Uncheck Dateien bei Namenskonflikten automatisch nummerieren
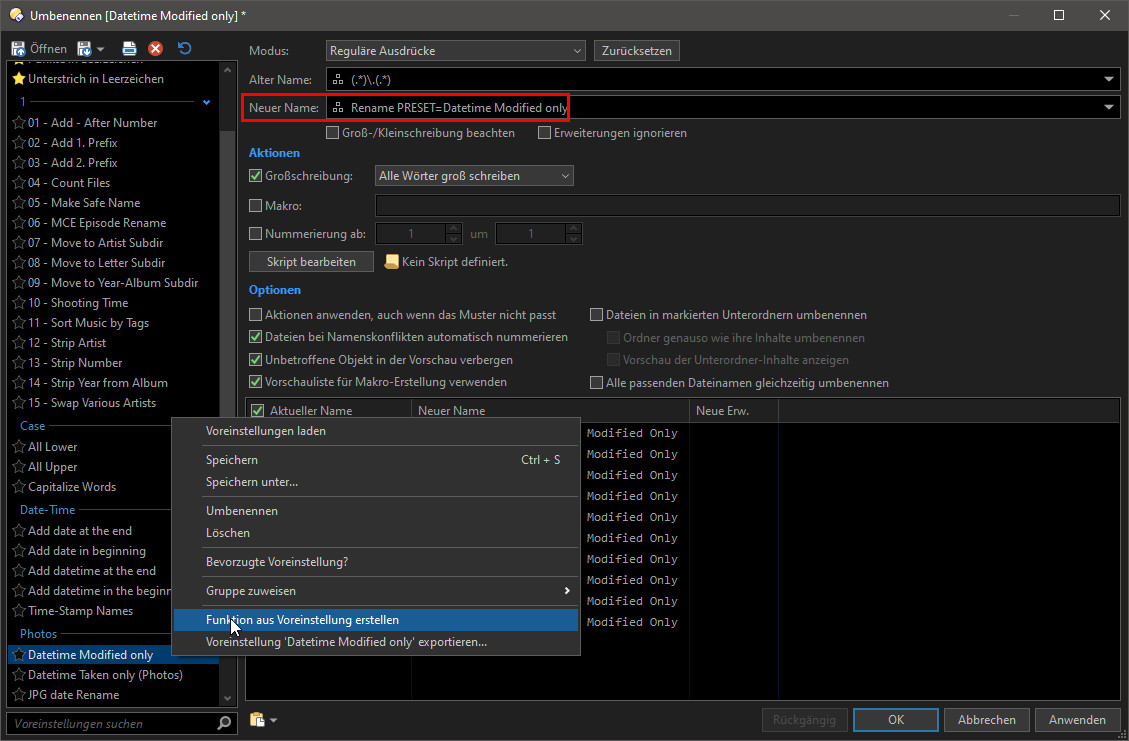 tap(255, 337)
